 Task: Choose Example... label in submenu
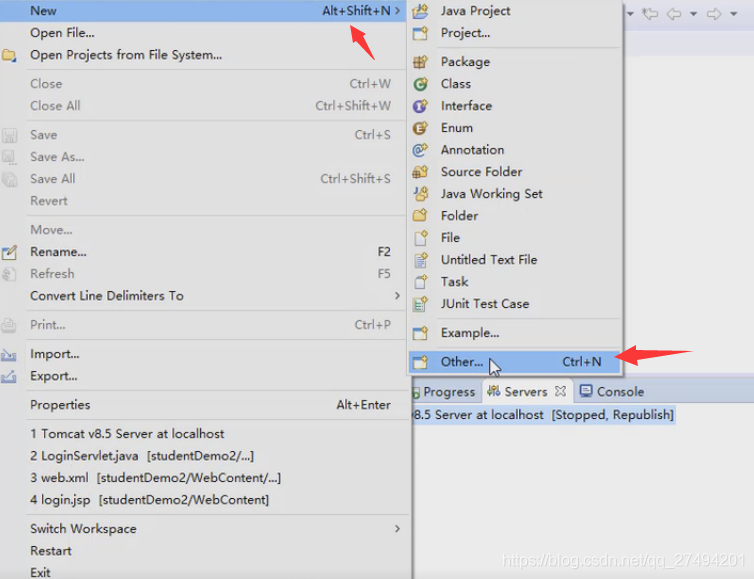point(470,333)
